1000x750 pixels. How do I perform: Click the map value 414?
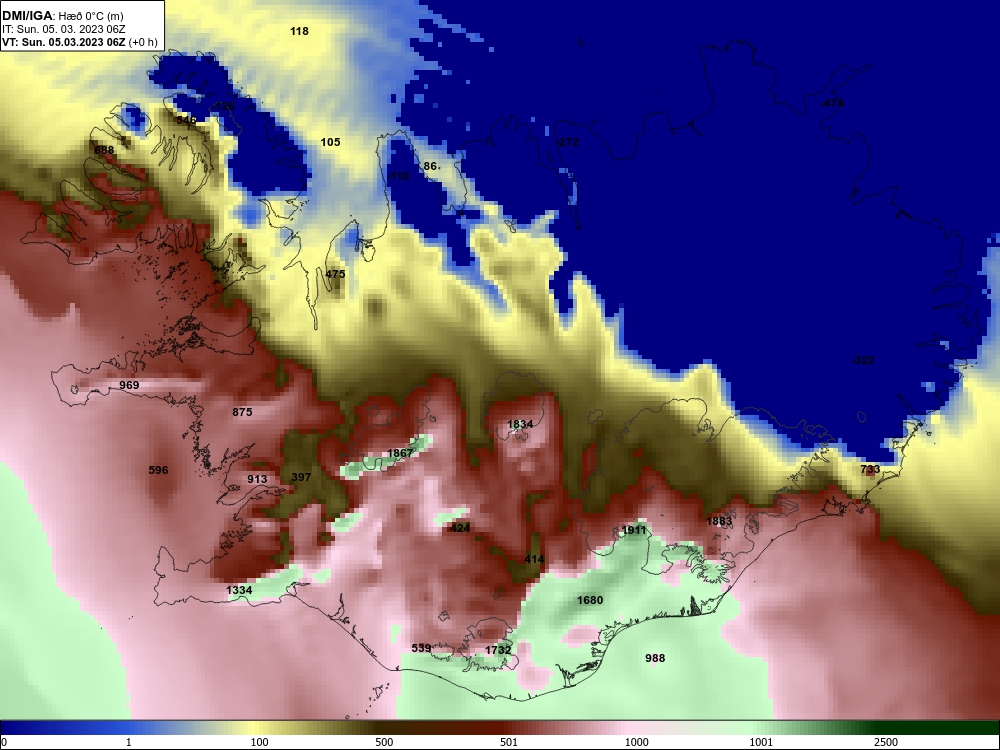pos(534,559)
